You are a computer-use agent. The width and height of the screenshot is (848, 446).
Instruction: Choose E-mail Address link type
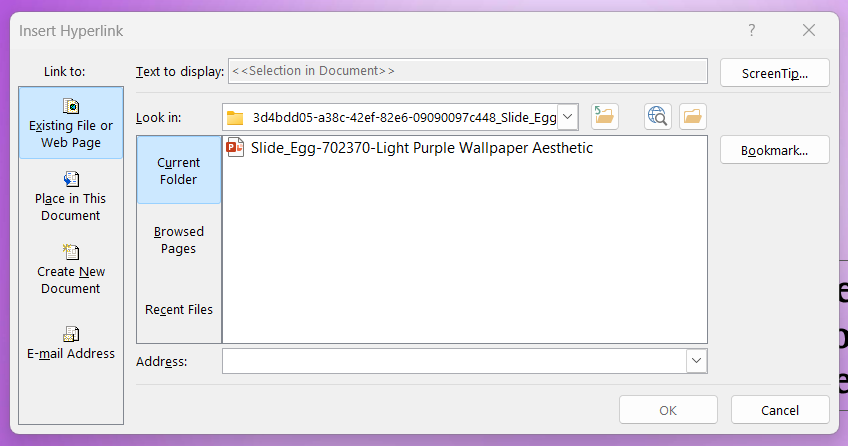point(71,343)
